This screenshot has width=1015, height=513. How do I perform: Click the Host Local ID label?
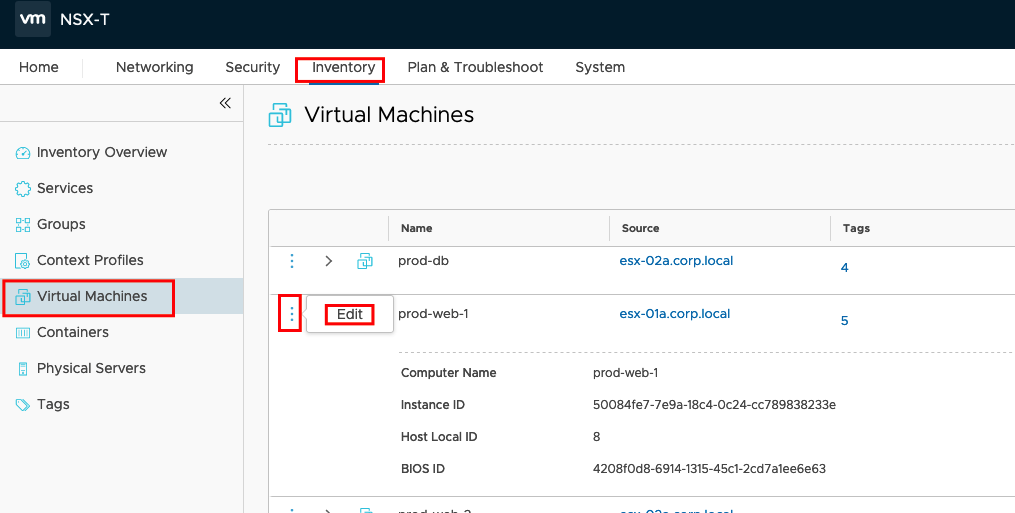coord(439,437)
